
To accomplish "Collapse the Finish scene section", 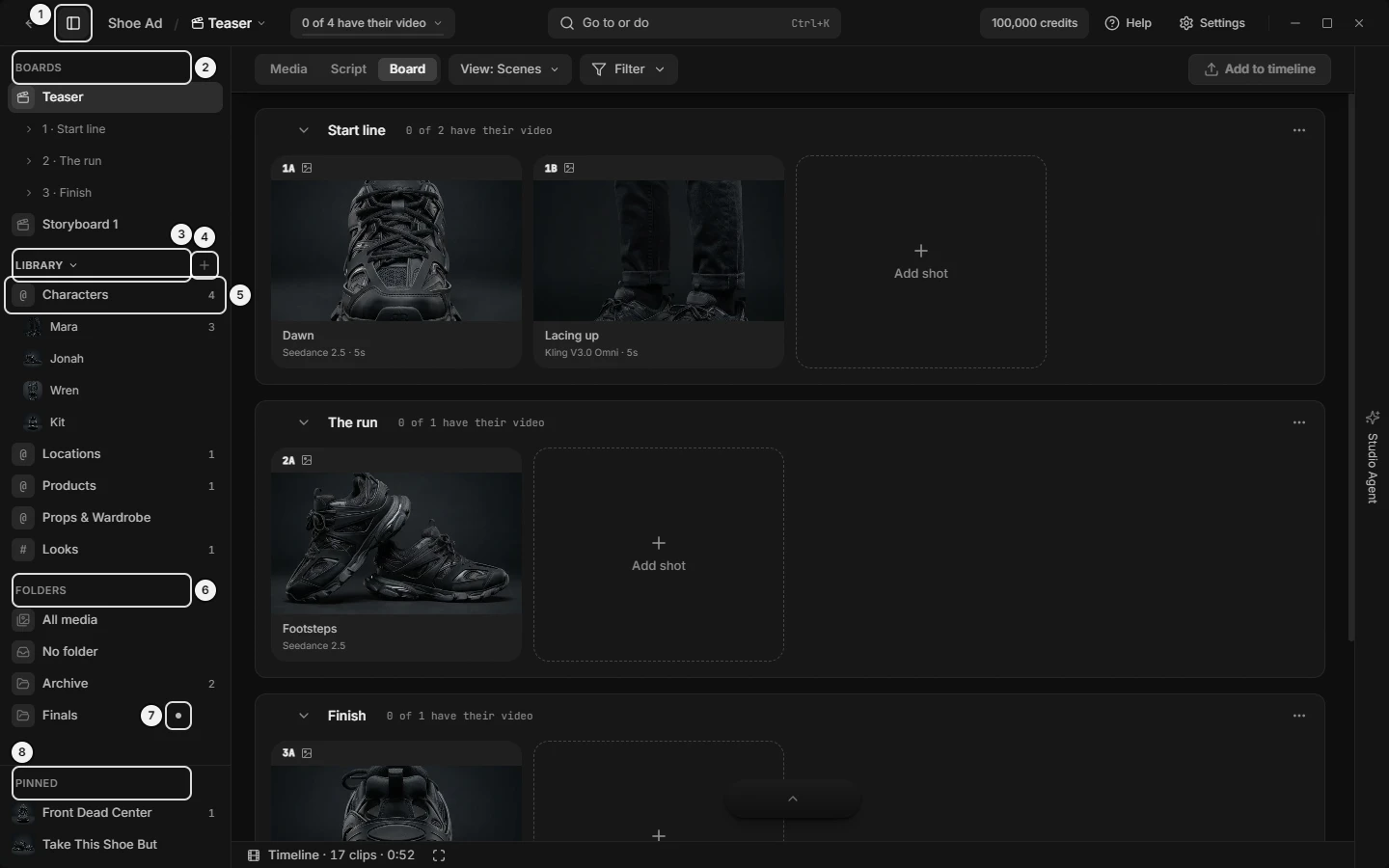I will (x=304, y=716).
